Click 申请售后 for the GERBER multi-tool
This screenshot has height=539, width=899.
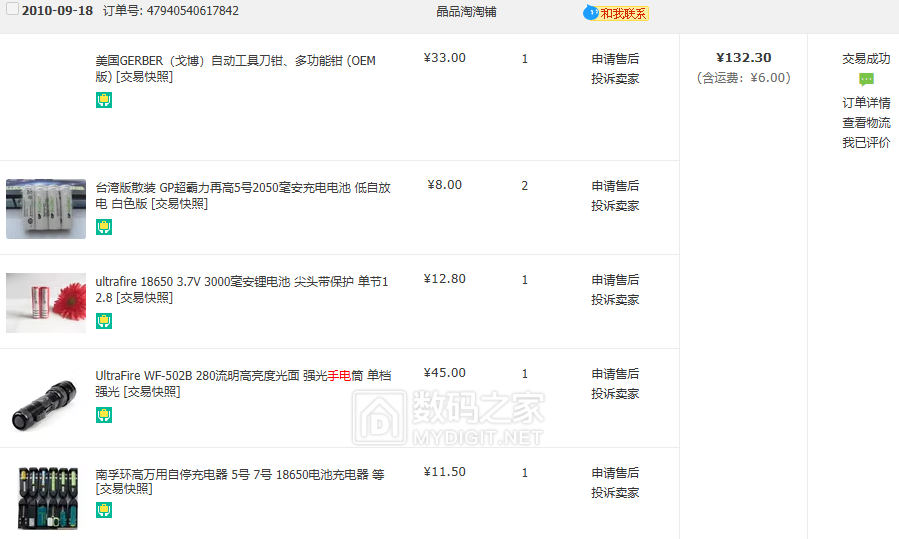tap(615, 59)
